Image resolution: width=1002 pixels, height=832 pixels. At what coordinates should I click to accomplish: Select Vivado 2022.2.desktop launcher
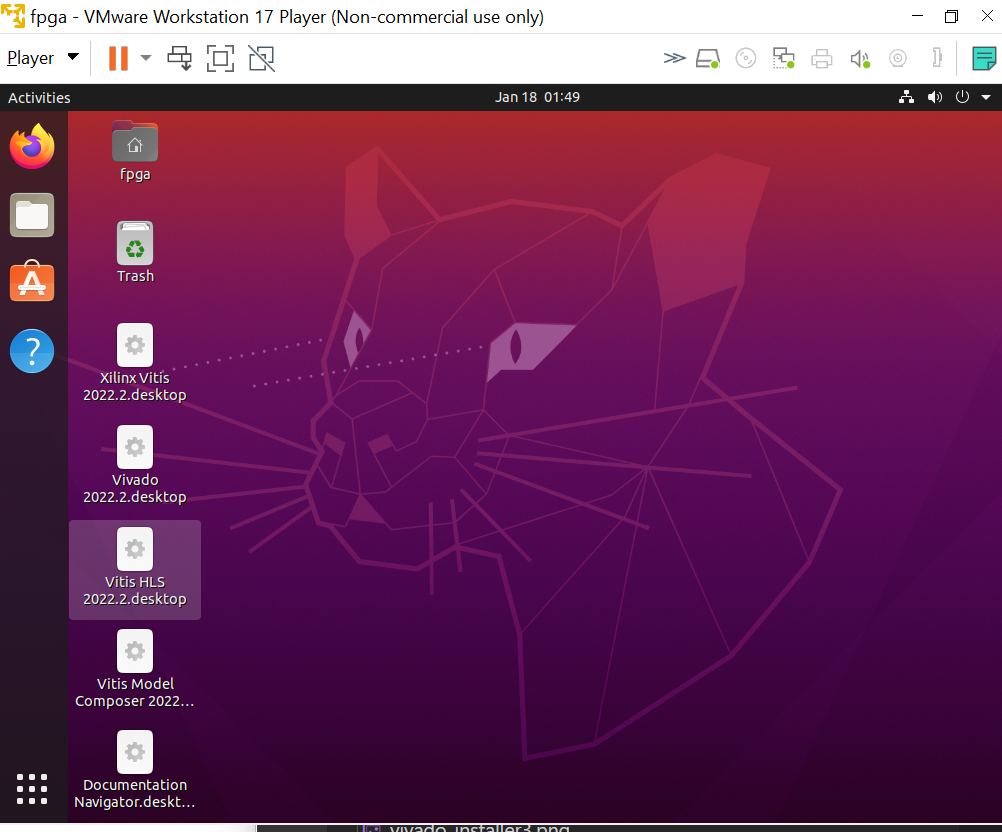[135, 465]
